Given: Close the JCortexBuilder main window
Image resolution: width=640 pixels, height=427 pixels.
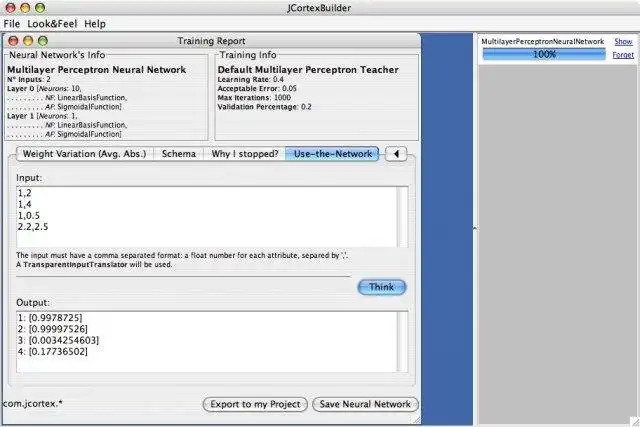Looking at the screenshot, I should click(11, 7).
